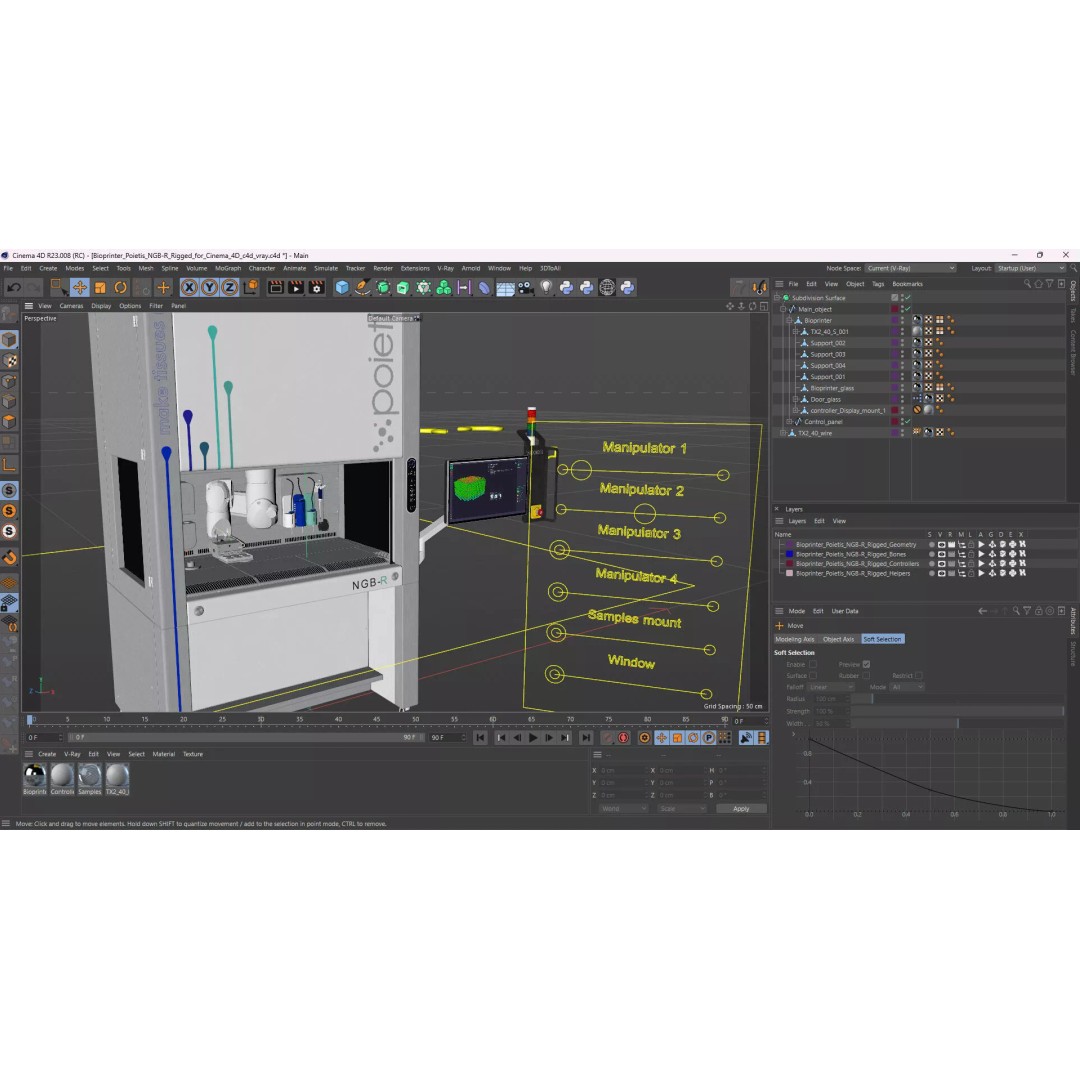This screenshot has width=1080, height=1080.
Task: Toggle the Y axis lock
Action: (x=209, y=288)
